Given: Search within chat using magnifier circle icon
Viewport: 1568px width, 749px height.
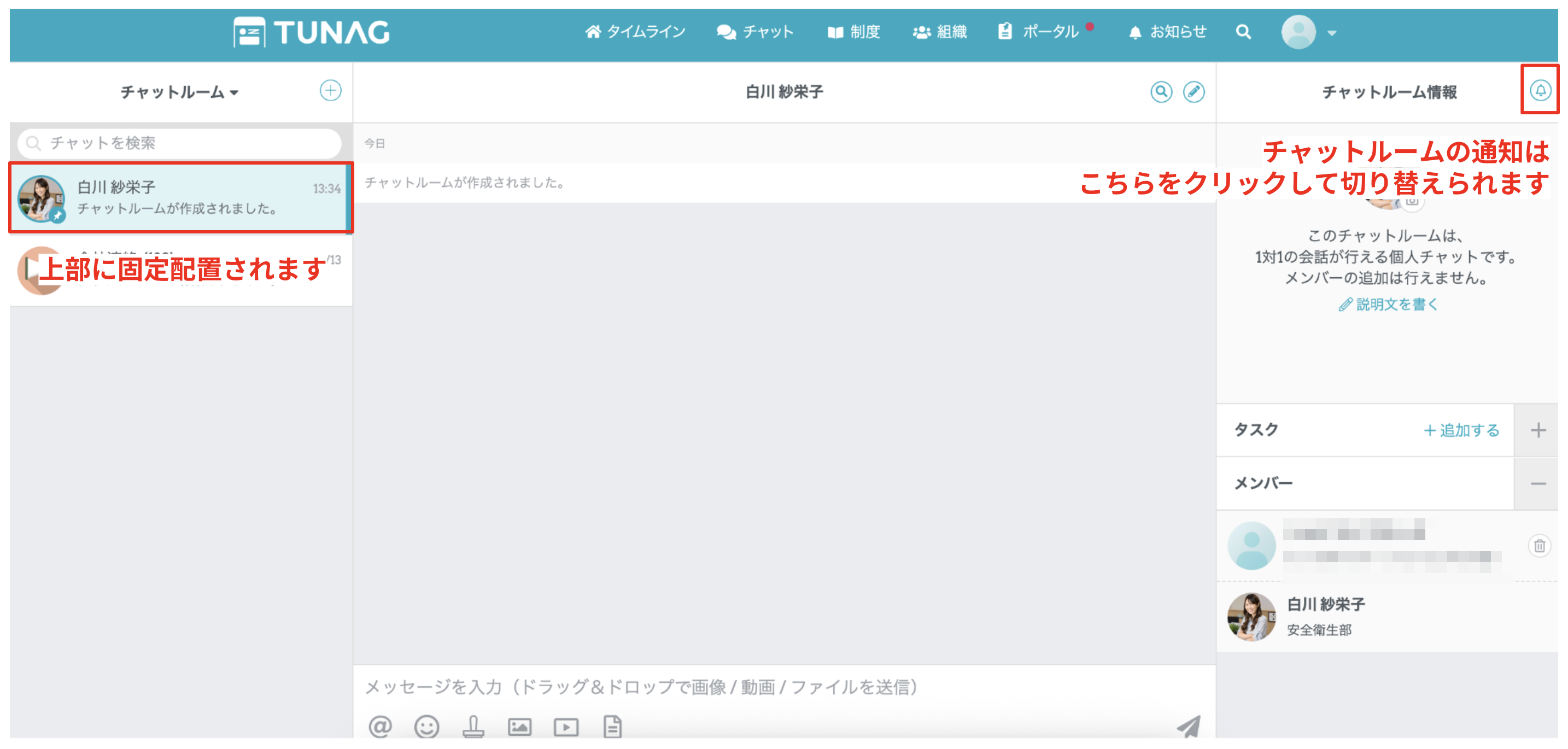Looking at the screenshot, I should click(x=1161, y=92).
